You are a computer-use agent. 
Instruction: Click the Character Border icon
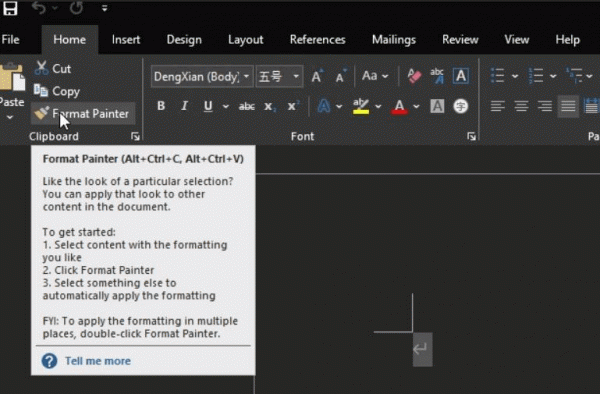(461, 76)
